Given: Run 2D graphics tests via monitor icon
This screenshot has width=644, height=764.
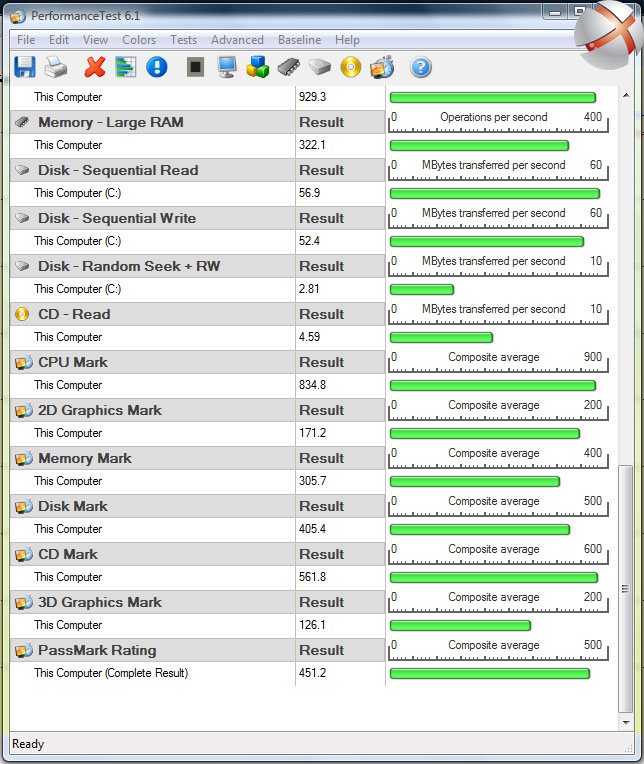Looking at the screenshot, I should (227, 67).
